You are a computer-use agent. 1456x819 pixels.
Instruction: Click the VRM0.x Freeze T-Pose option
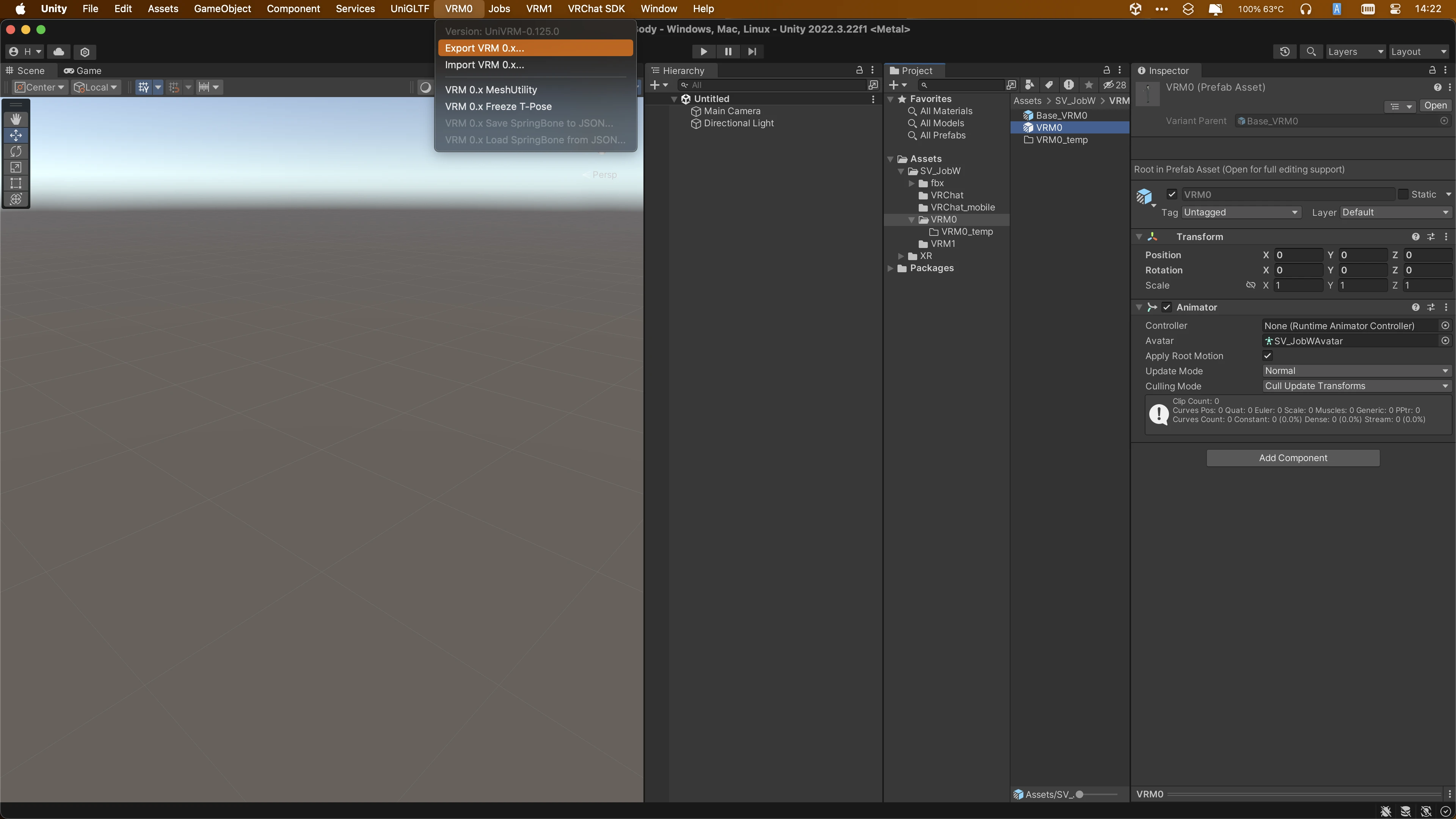click(x=499, y=106)
